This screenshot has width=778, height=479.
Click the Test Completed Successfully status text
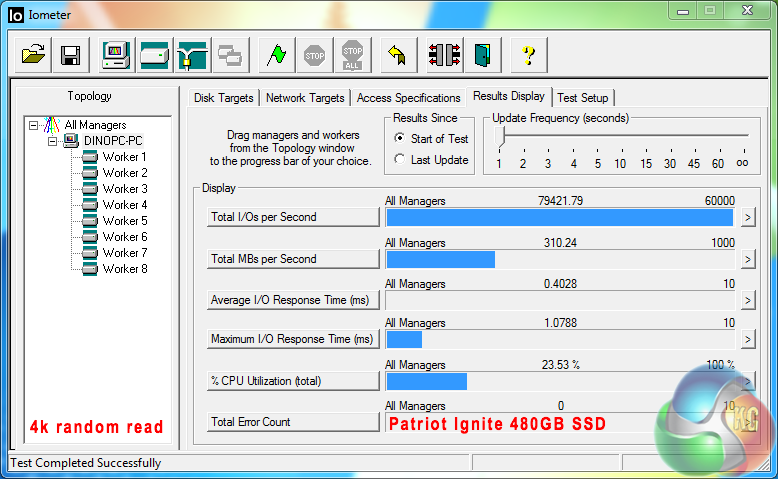(85, 463)
